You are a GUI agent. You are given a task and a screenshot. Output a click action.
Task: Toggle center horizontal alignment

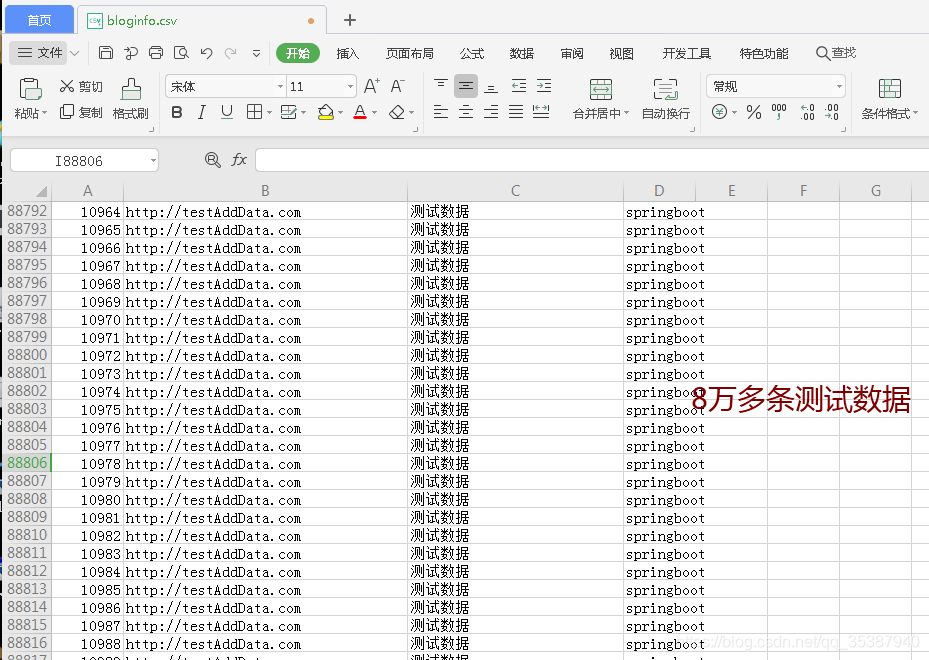click(x=466, y=111)
